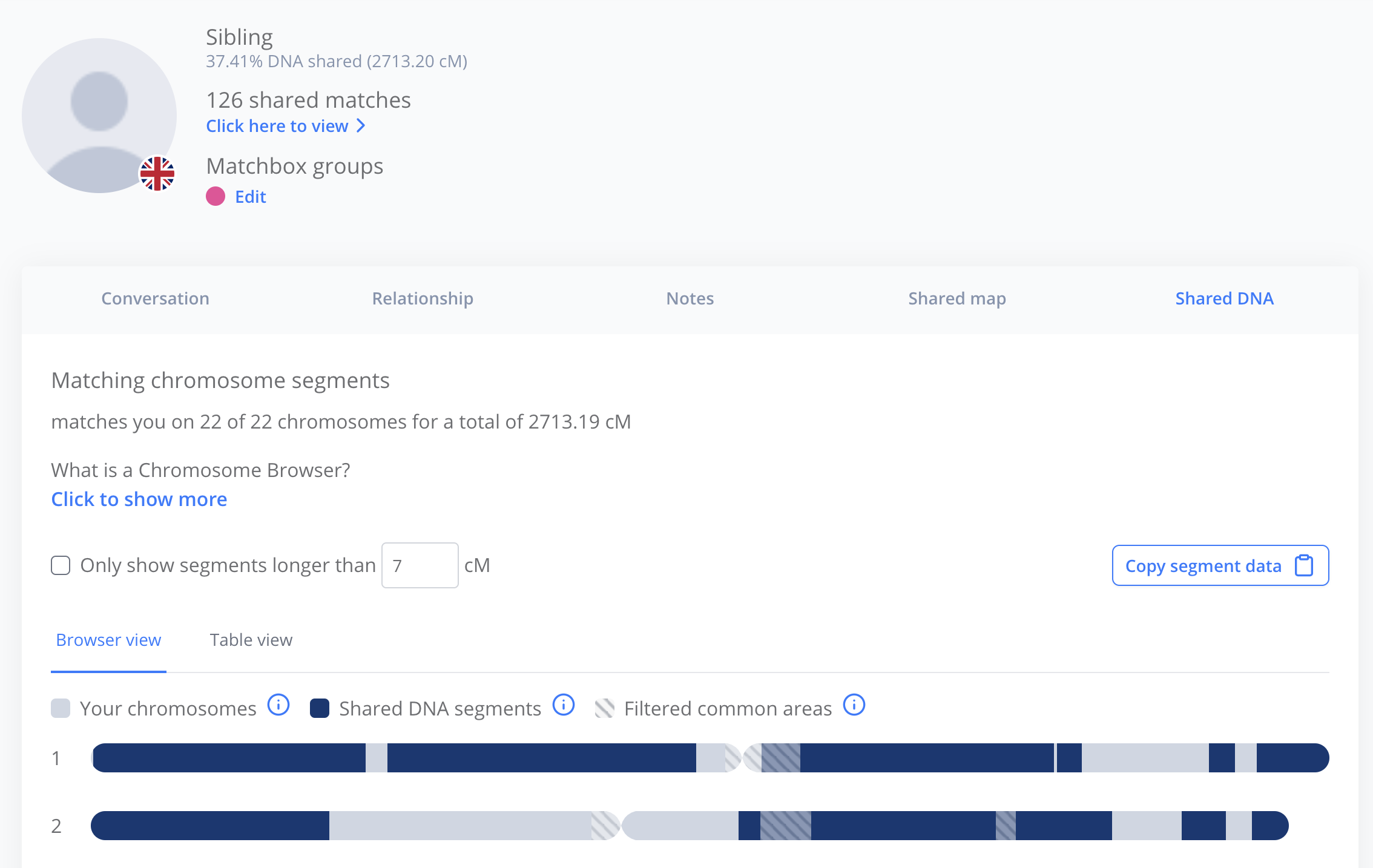Click the dark Shared DNA segments legend swatch

[320, 708]
